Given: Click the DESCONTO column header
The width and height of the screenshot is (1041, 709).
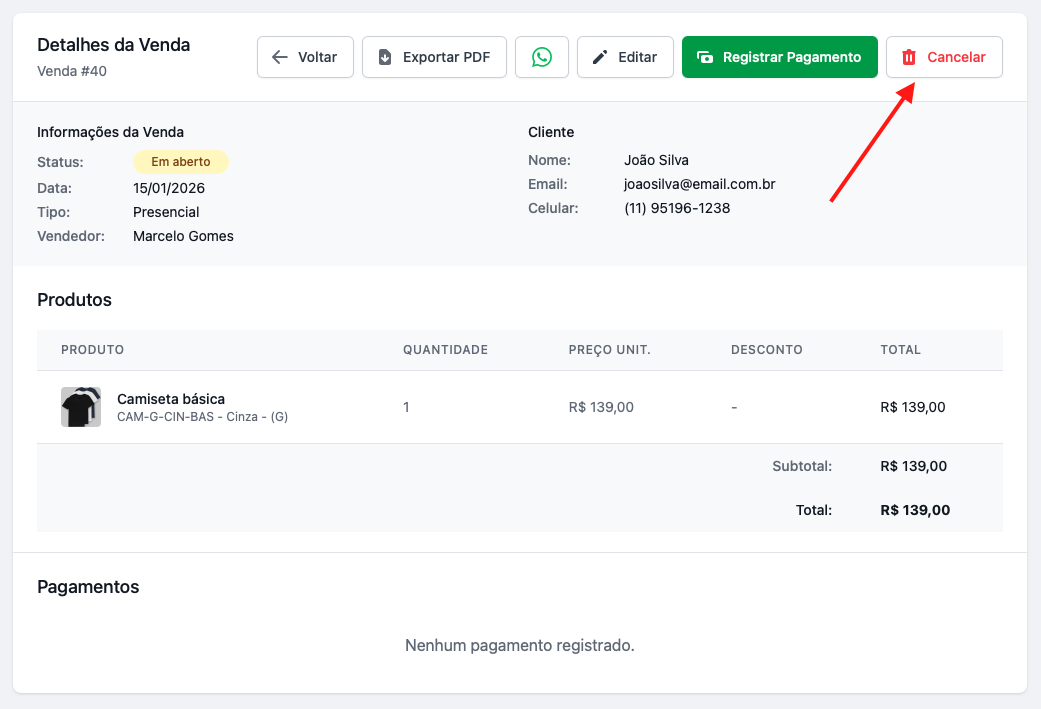Looking at the screenshot, I should (x=766, y=350).
